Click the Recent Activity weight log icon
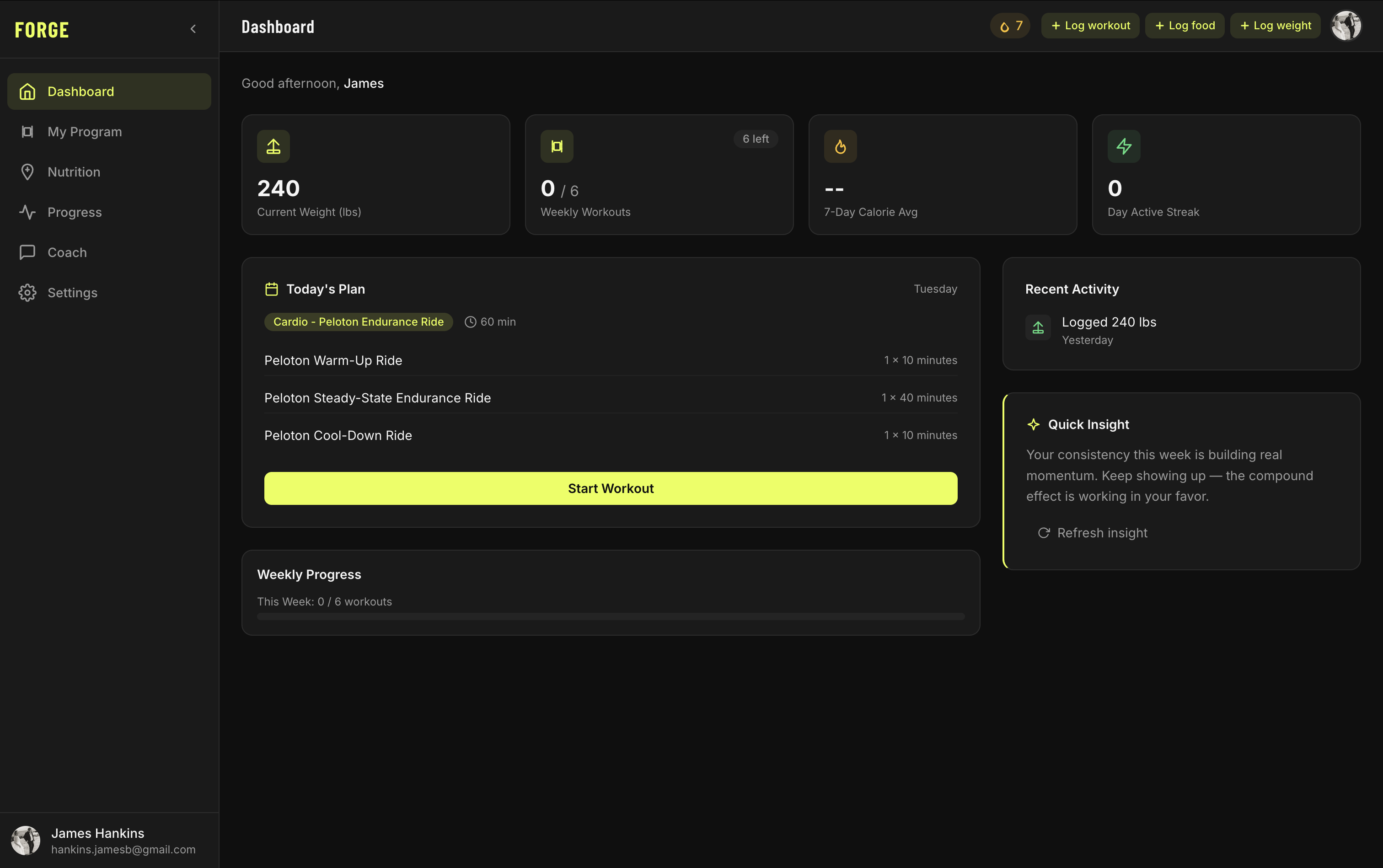Viewport: 1383px width, 868px height. point(1038,328)
